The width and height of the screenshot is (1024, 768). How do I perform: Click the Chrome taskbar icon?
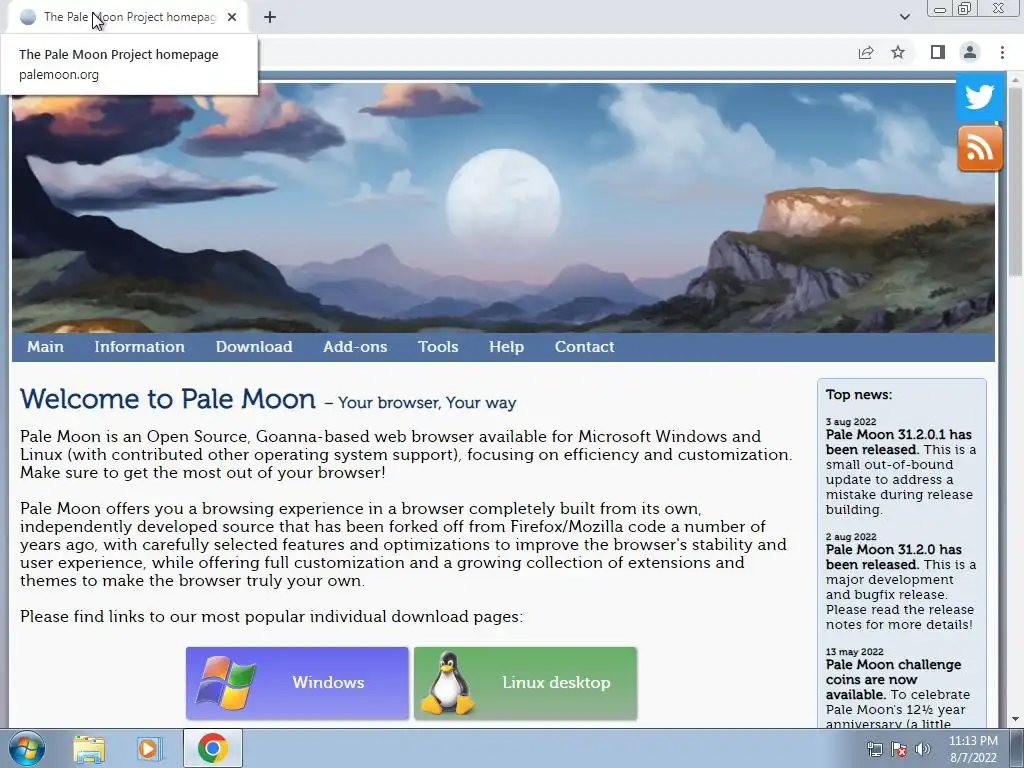coord(212,748)
